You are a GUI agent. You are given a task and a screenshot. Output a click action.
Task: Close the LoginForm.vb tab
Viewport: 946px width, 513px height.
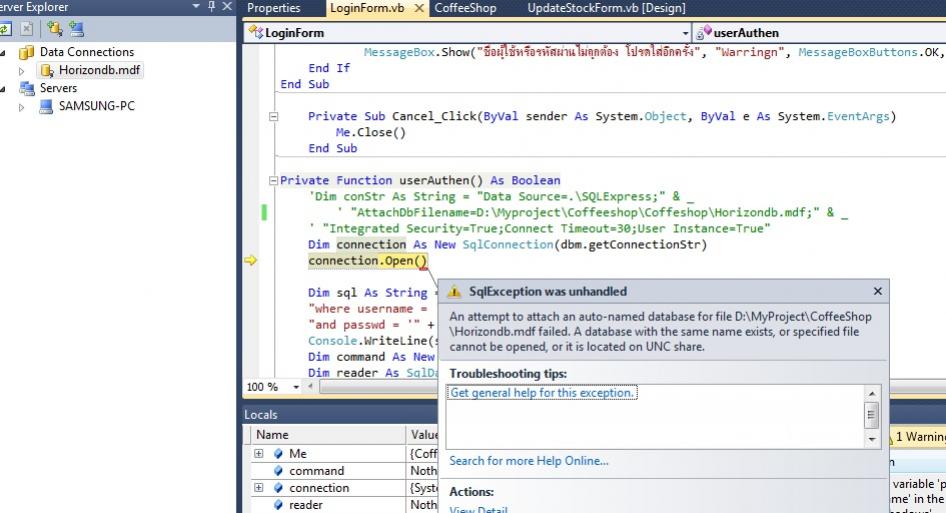tap(419, 8)
